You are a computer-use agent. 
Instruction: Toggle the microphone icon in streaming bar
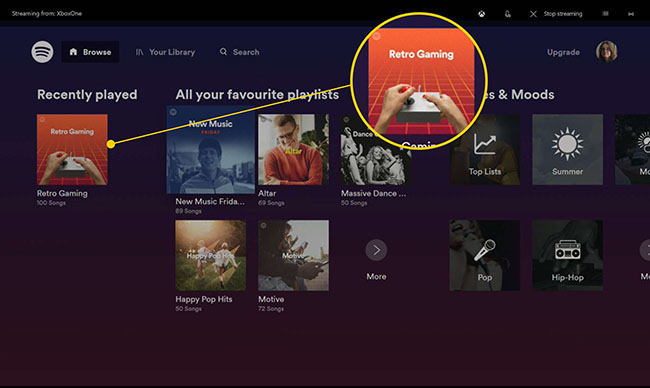point(508,14)
